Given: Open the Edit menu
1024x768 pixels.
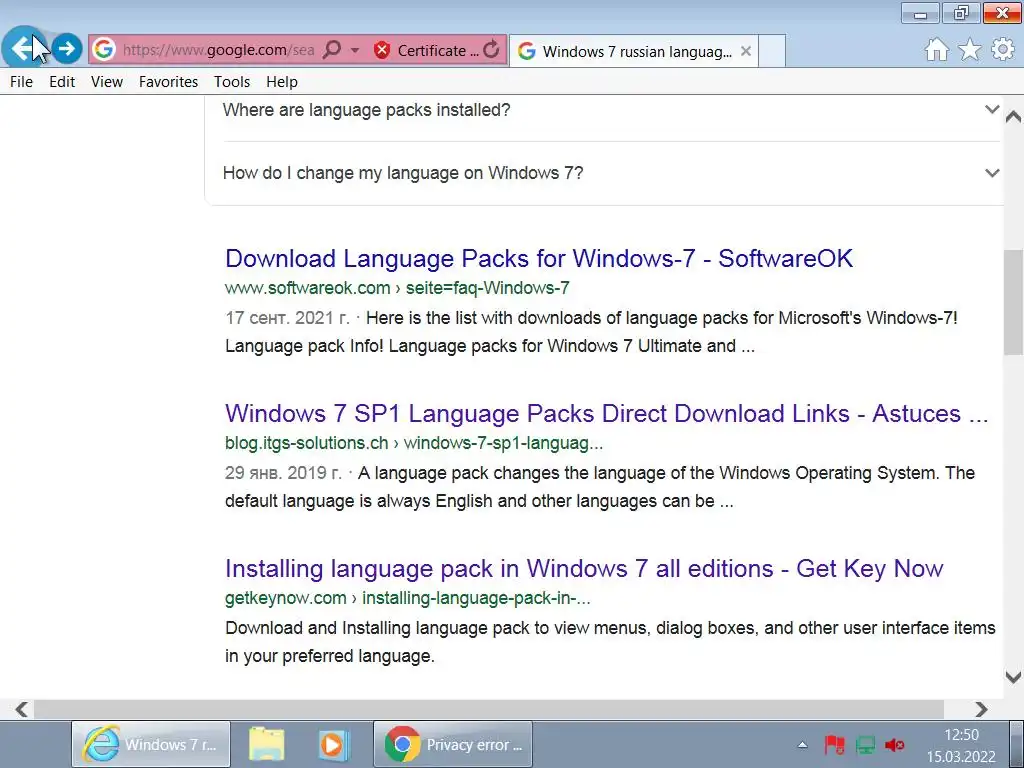Looking at the screenshot, I should click(x=62, y=82).
